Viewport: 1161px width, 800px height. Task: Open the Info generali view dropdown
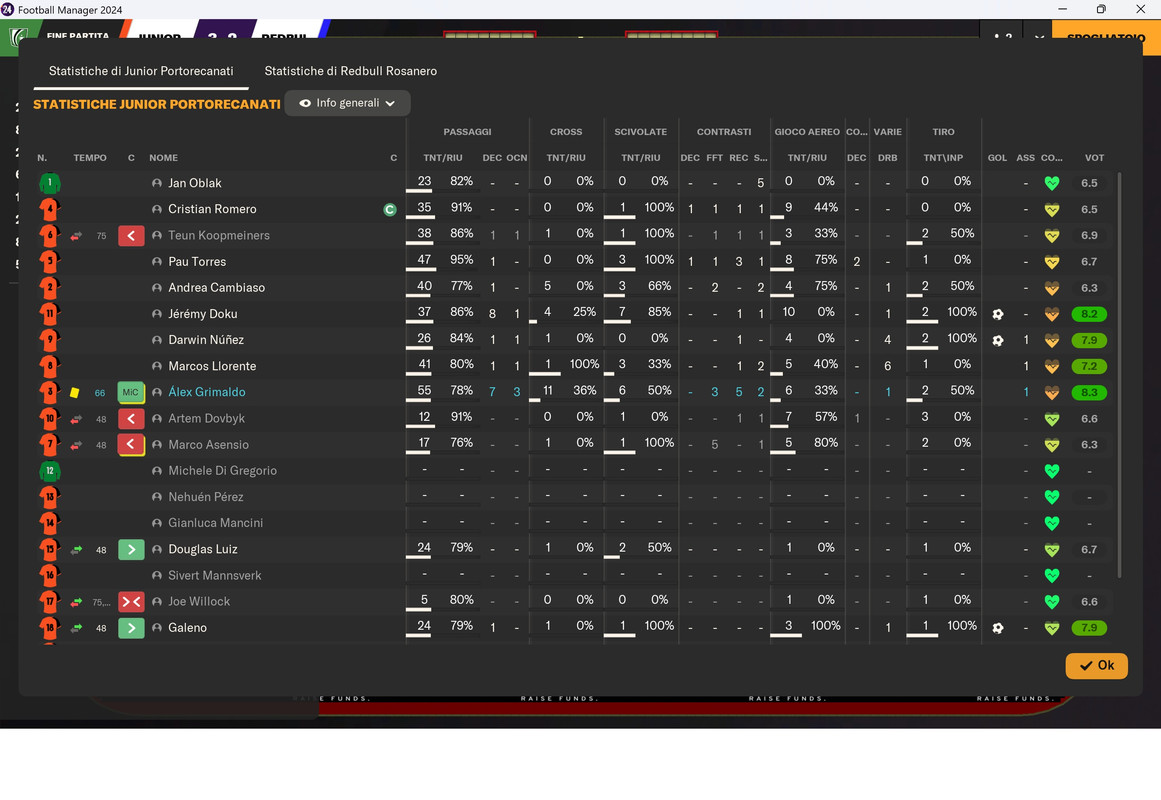pyautogui.click(x=347, y=103)
